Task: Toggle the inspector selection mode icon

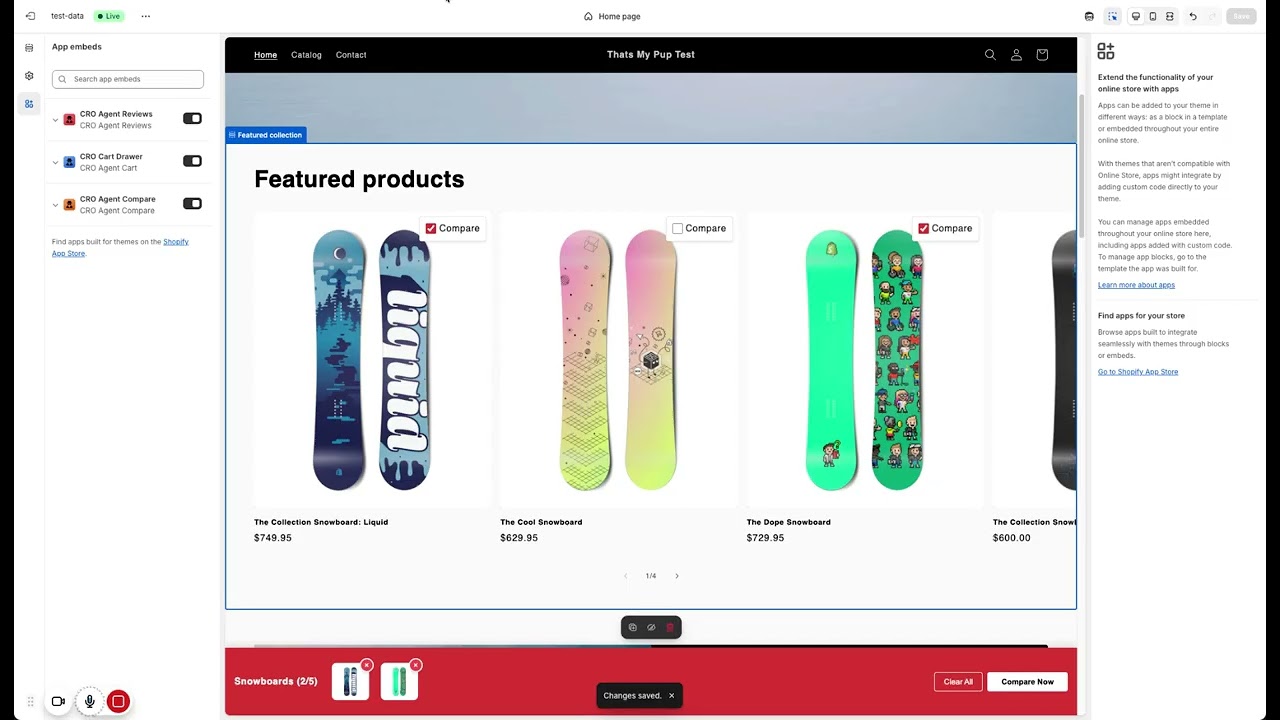Action: [1113, 16]
